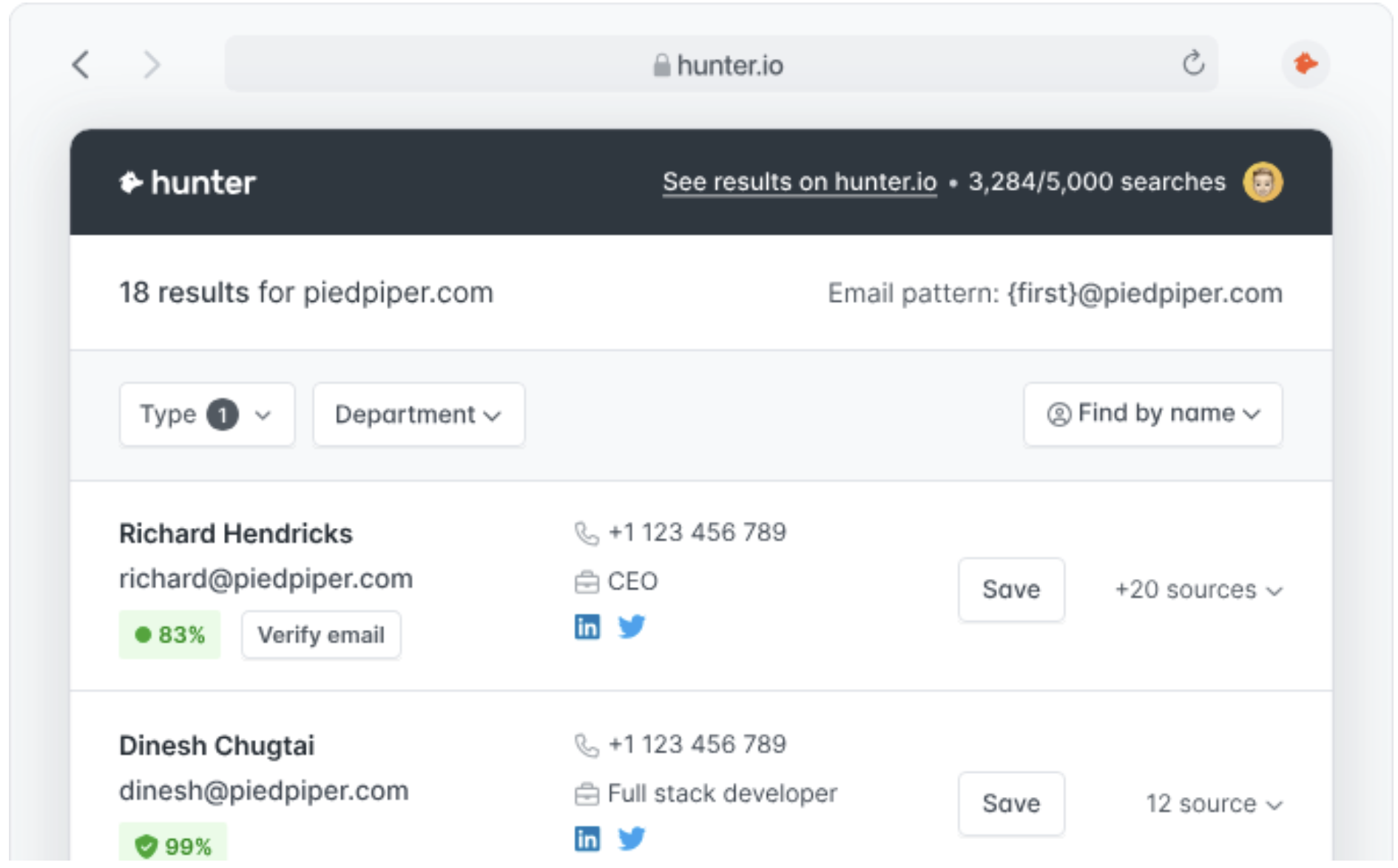The image size is (1398, 868).
Task: Click Verify email for richard@piedpiper.com
Action: [x=320, y=634]
